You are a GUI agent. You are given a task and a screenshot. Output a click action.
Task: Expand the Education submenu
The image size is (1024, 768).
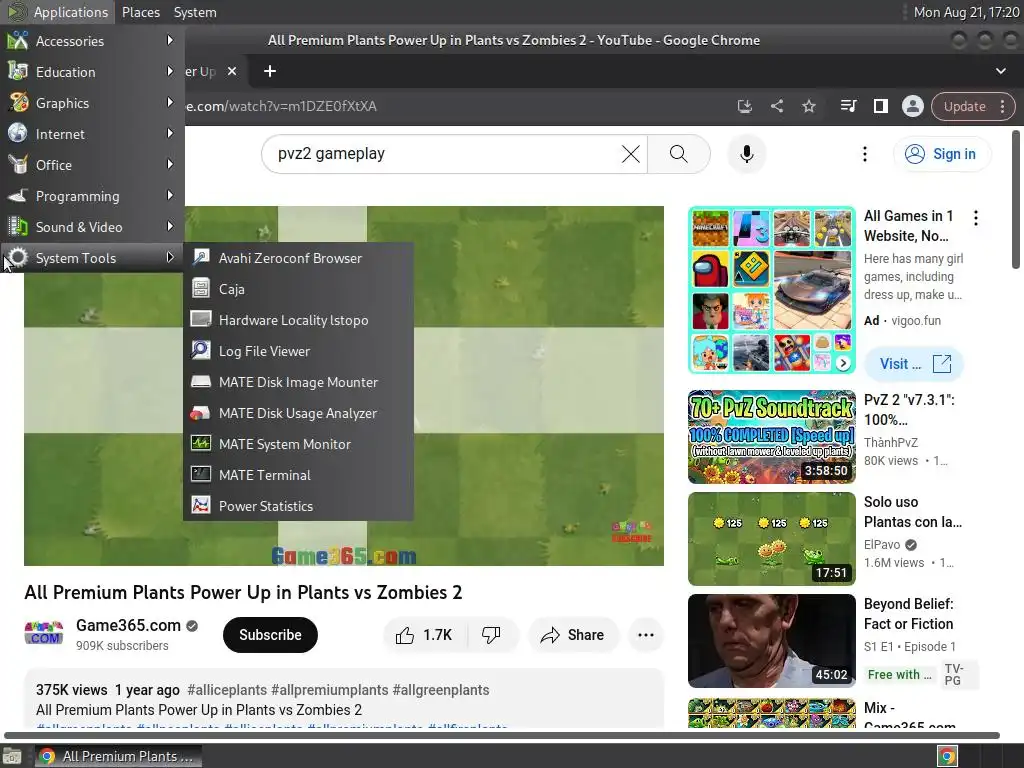[x=91, y=72]
